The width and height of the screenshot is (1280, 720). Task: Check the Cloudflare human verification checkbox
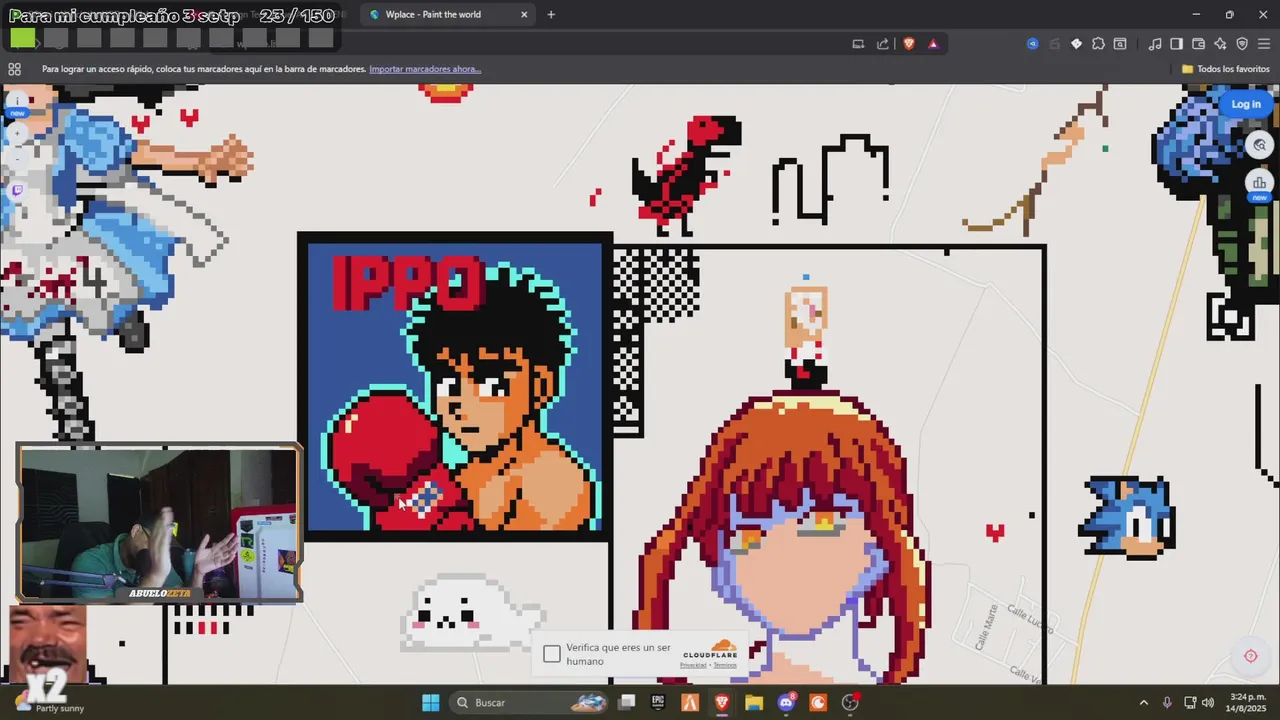[552, 654]
